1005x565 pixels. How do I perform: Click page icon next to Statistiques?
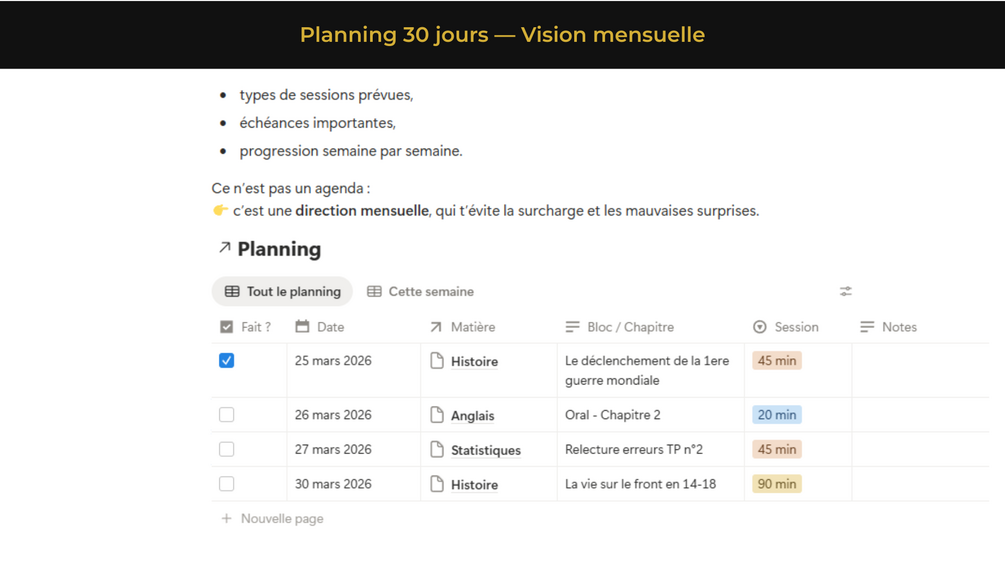point(437,450)
